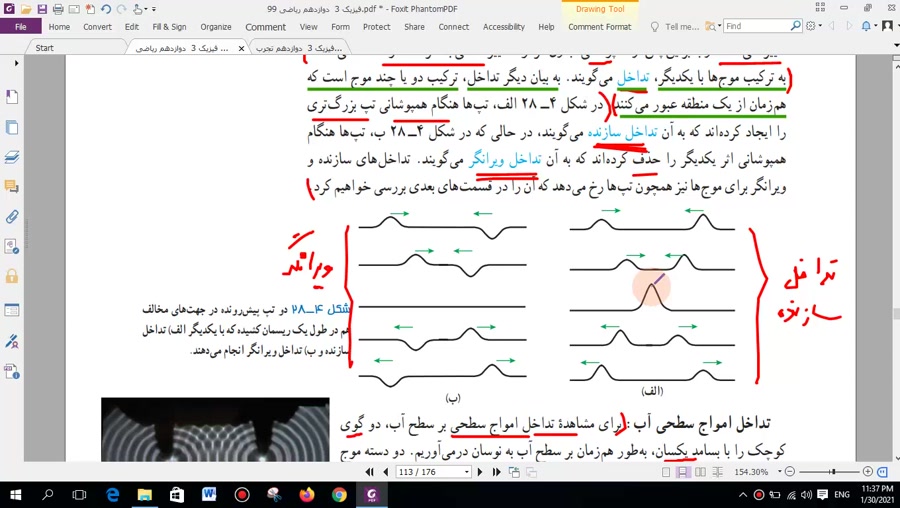
Task: Expand the left navigation panel arrow
Action: tap(16, 63)
